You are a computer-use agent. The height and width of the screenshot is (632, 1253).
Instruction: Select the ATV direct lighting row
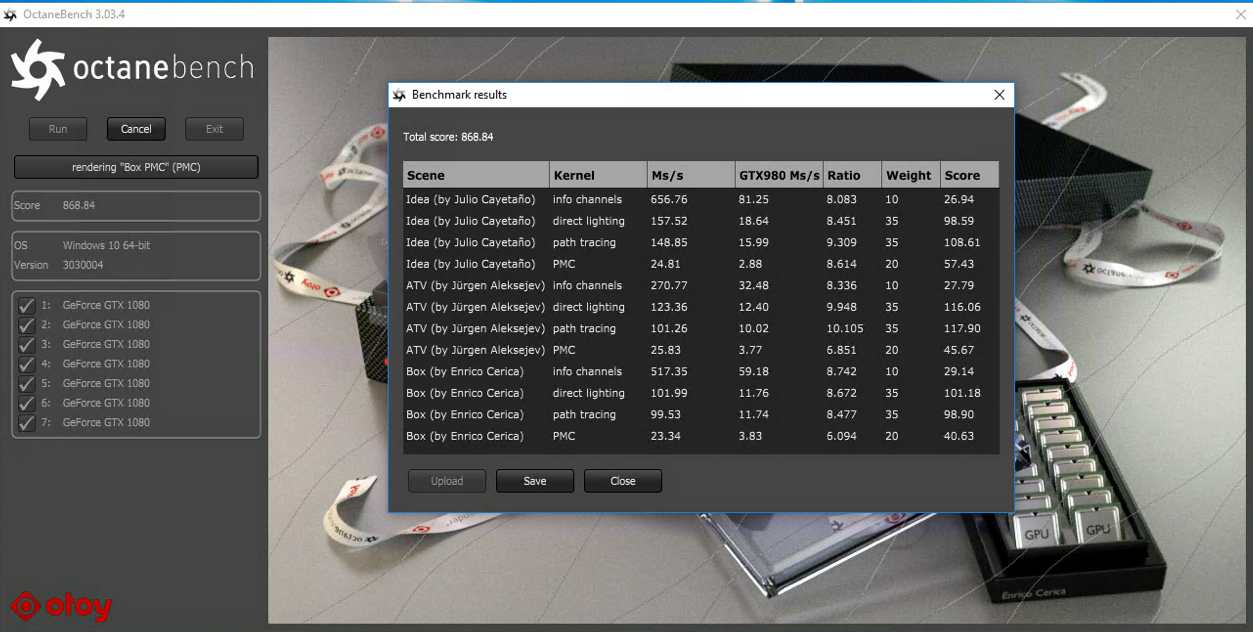pos(700,307)
